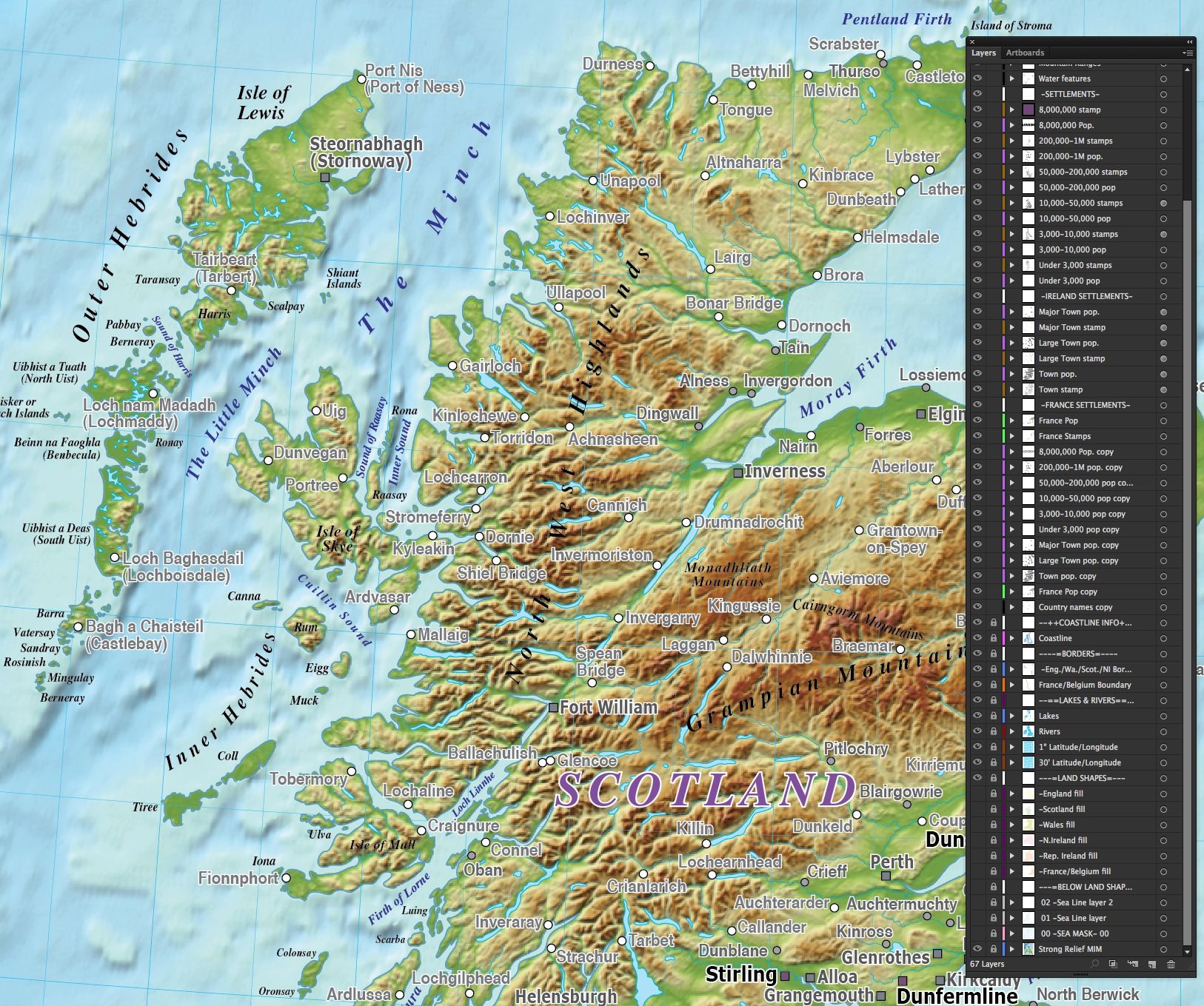Image resolution: width=1204 pixels, height=1006 pixels.
Task: Expand the -Rep. Ireland fill layer
Action: [1012, 856]
